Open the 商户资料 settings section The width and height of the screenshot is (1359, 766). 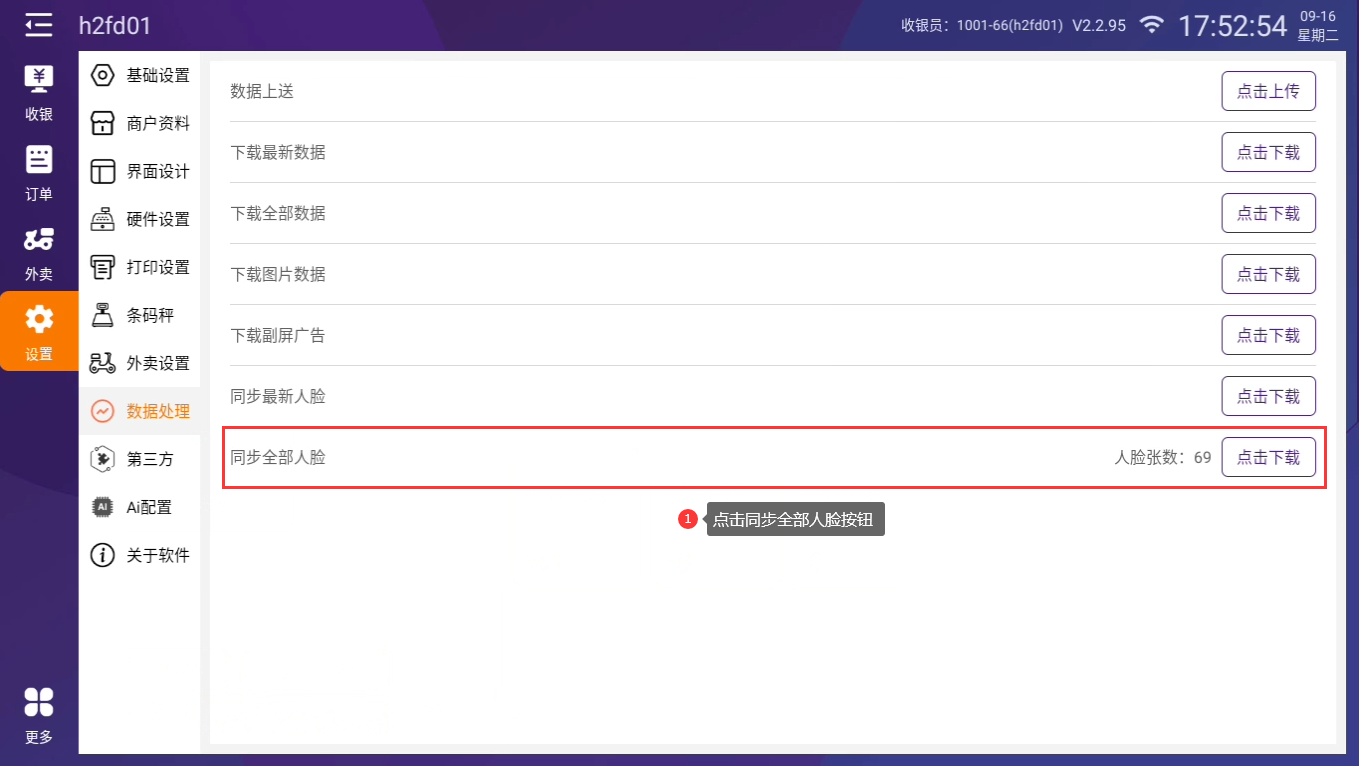(x=157, y=124)
